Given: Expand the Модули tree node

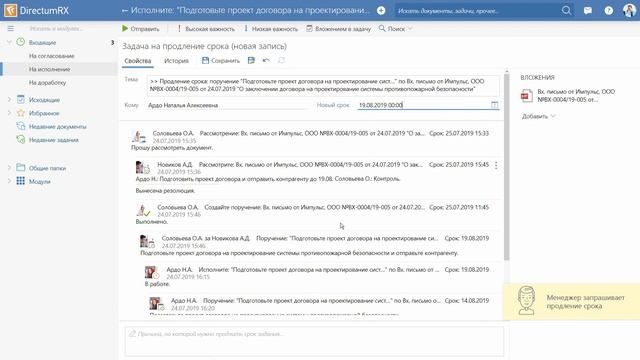Looking at the screenshot, I should pos(9,181).
